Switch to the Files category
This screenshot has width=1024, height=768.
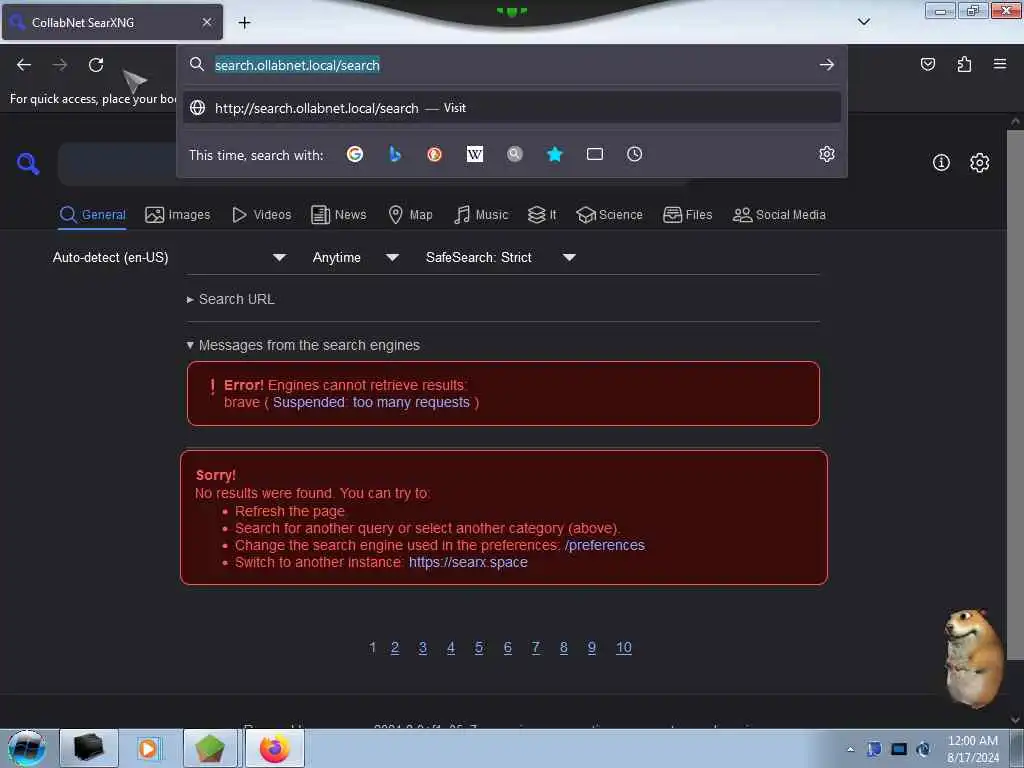pyautogui.click(x=688, y=215)
